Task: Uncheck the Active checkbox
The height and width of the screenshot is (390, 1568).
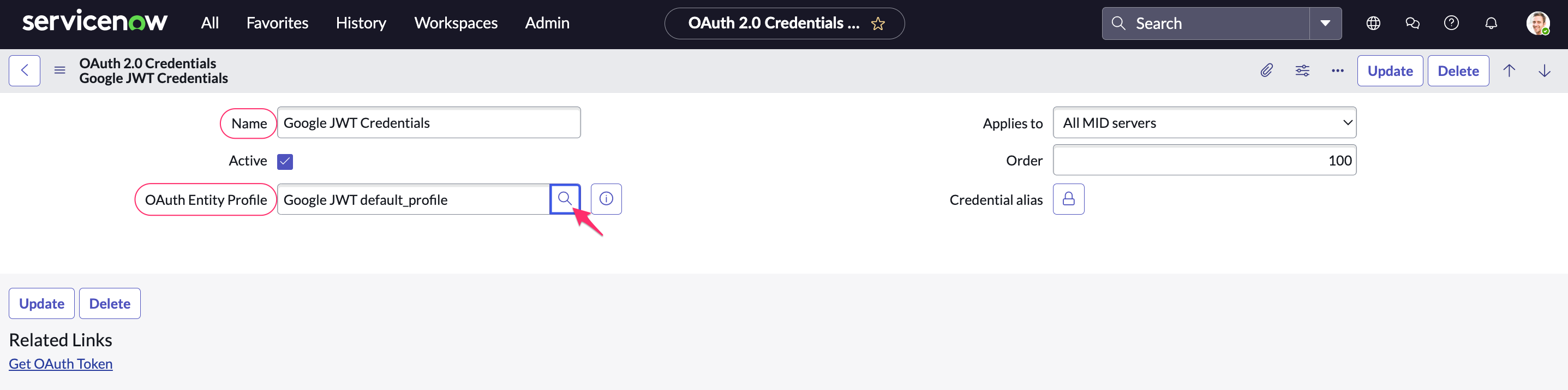Action: click(285, 161)
